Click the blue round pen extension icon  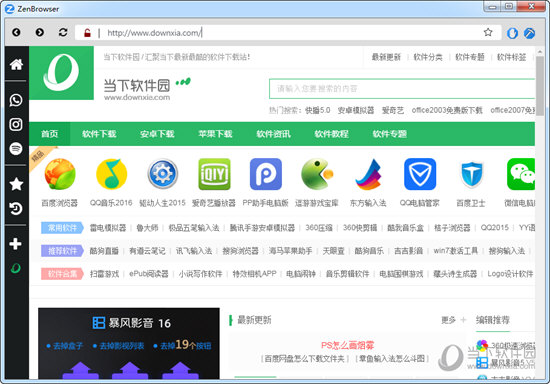pos(529,33)
